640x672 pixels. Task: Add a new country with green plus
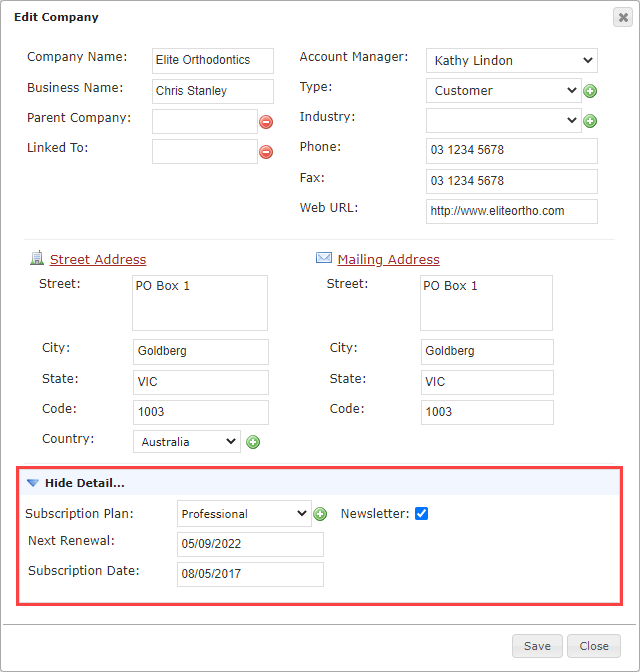pos(253,442)
